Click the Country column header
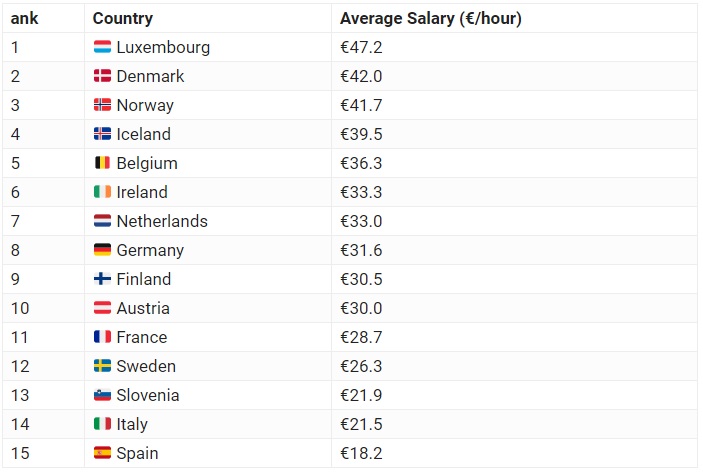This screenshot has height=476, width=703. pos(123,19)
